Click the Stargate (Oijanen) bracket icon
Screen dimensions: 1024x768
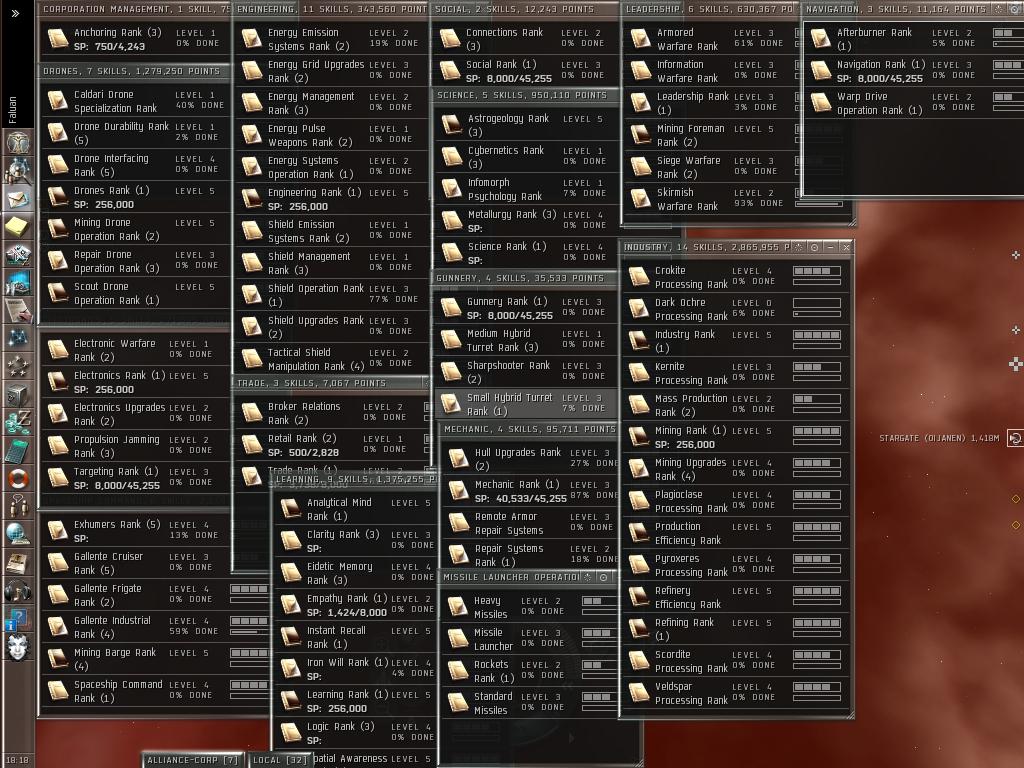pos(1015,438)
